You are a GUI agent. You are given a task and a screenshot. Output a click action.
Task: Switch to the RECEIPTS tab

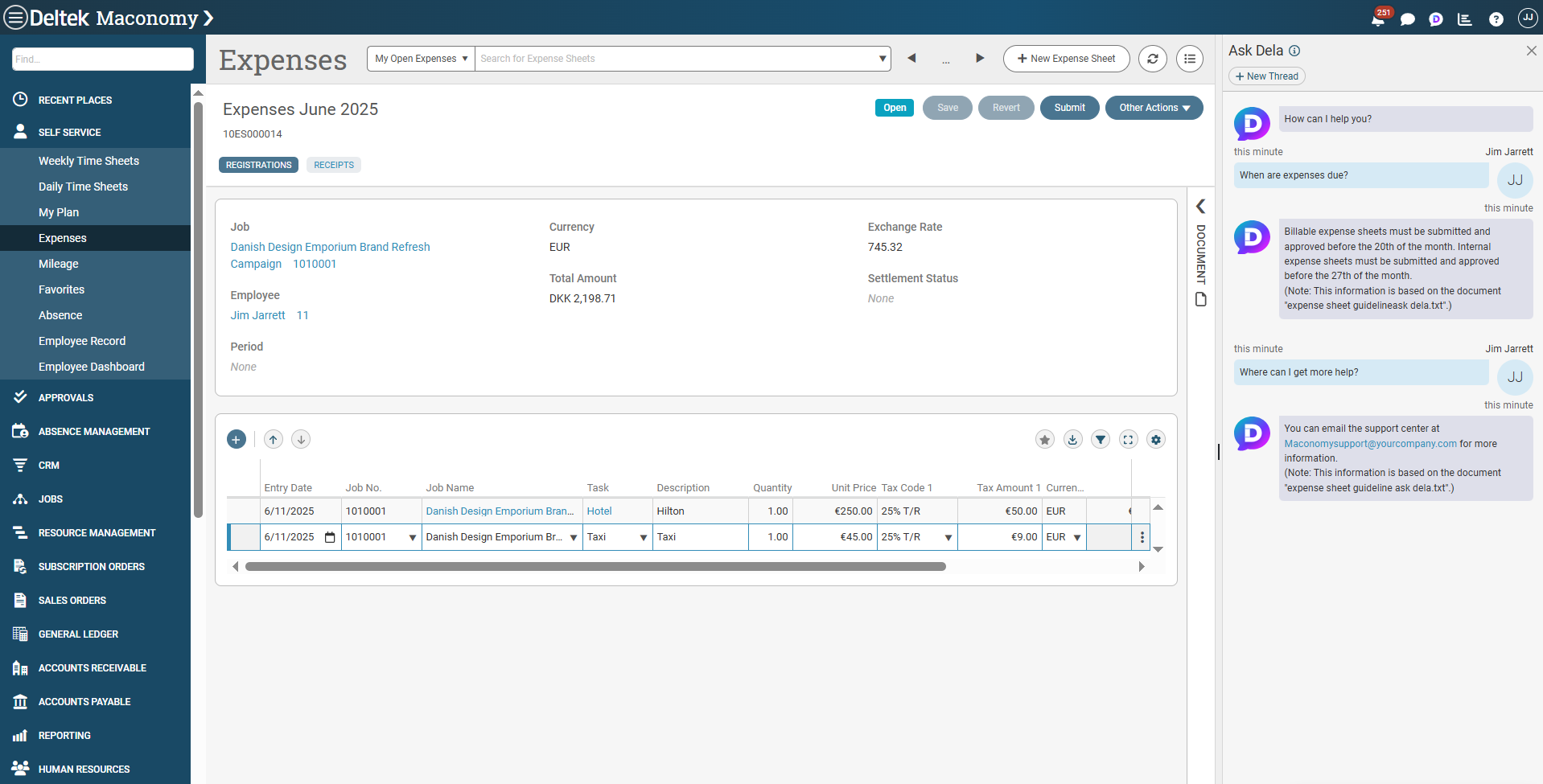tap(333, 165)
